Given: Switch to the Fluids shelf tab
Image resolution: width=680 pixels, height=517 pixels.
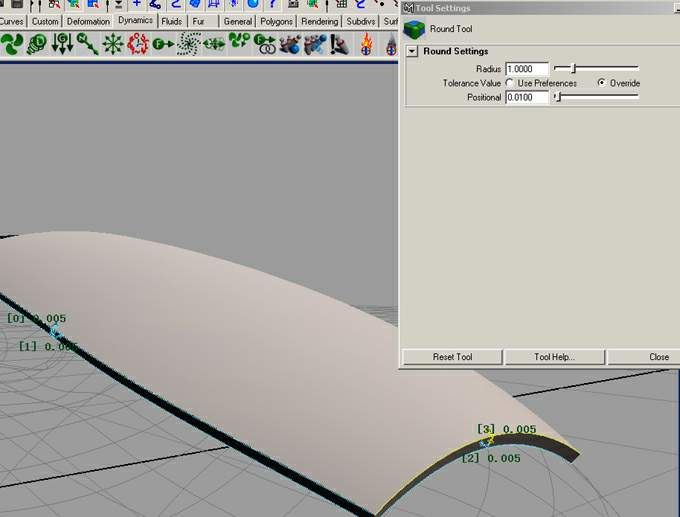Looking at the screenshot, I should (x=172, y=21).
